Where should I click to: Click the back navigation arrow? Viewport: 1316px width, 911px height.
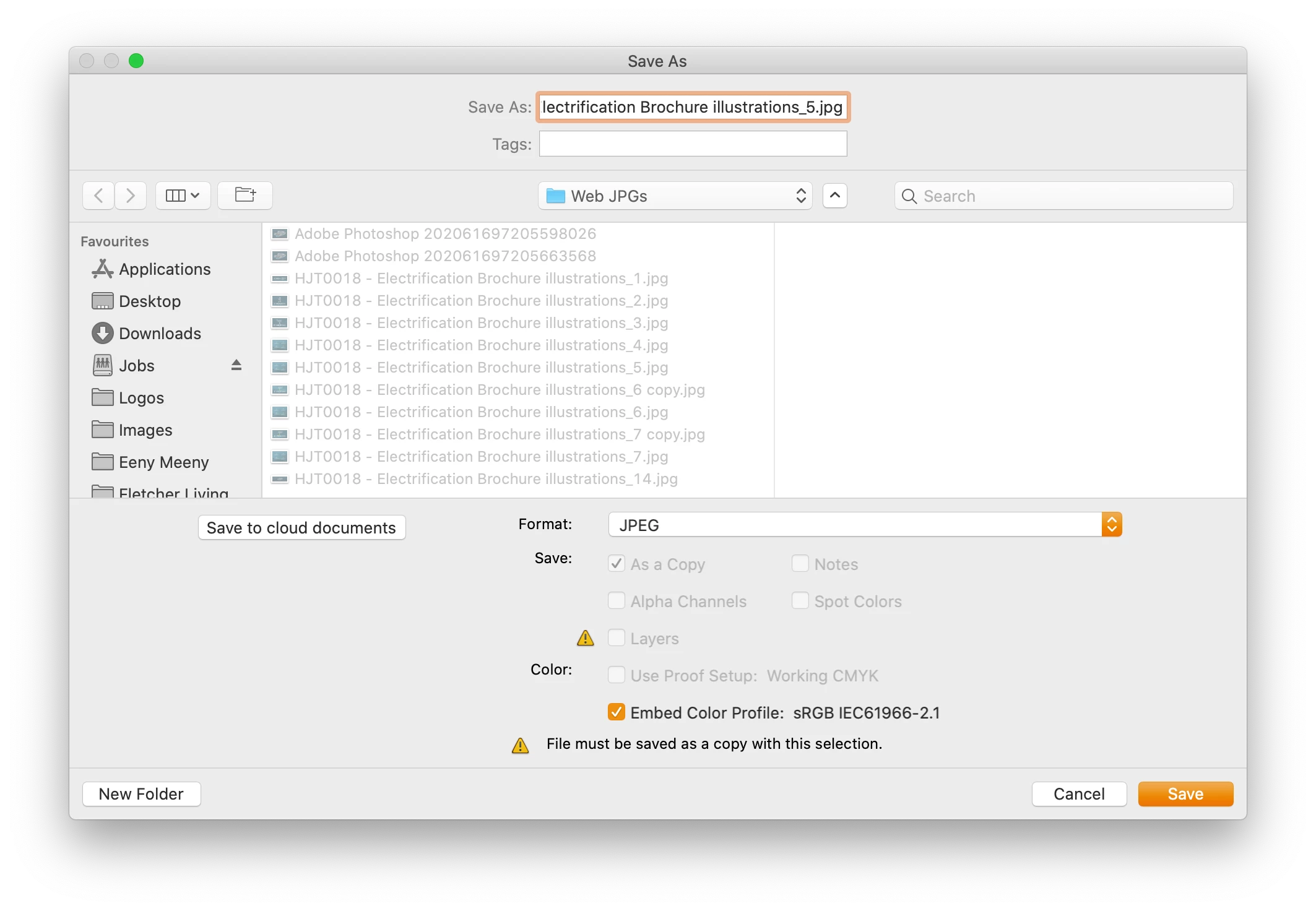point(98,196)
